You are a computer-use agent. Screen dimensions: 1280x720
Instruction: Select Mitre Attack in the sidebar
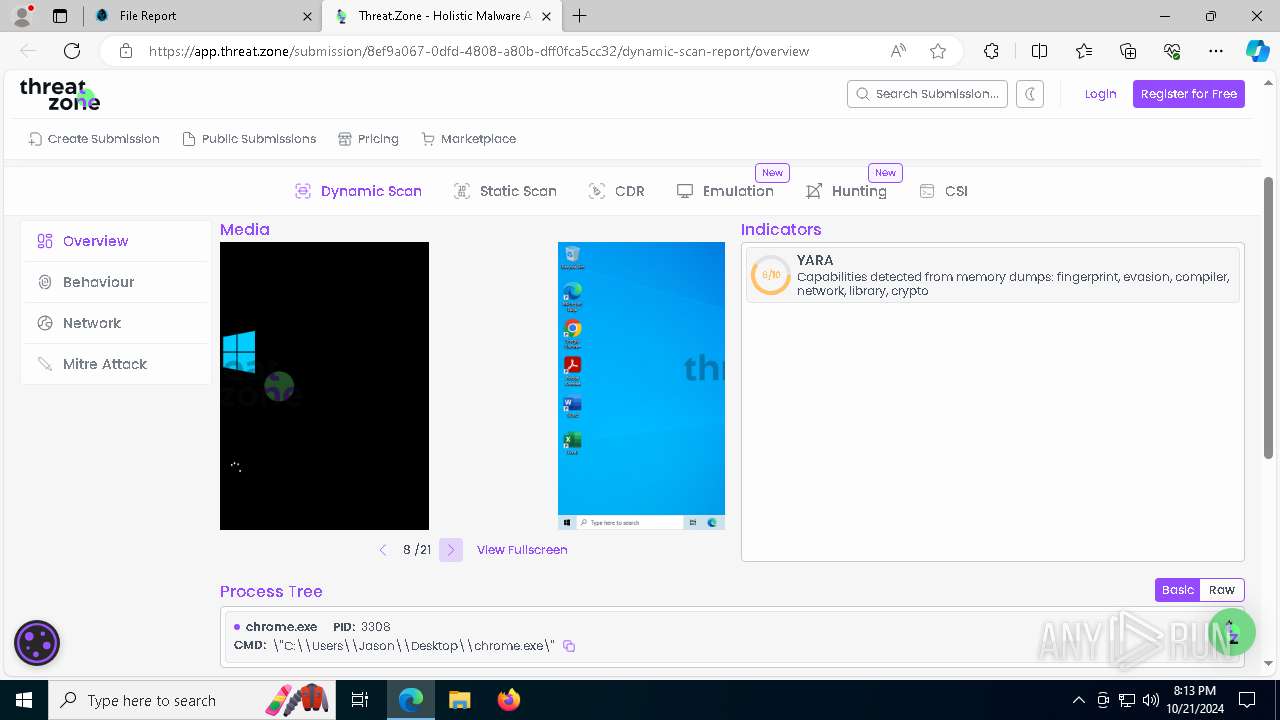coord(116,364)
